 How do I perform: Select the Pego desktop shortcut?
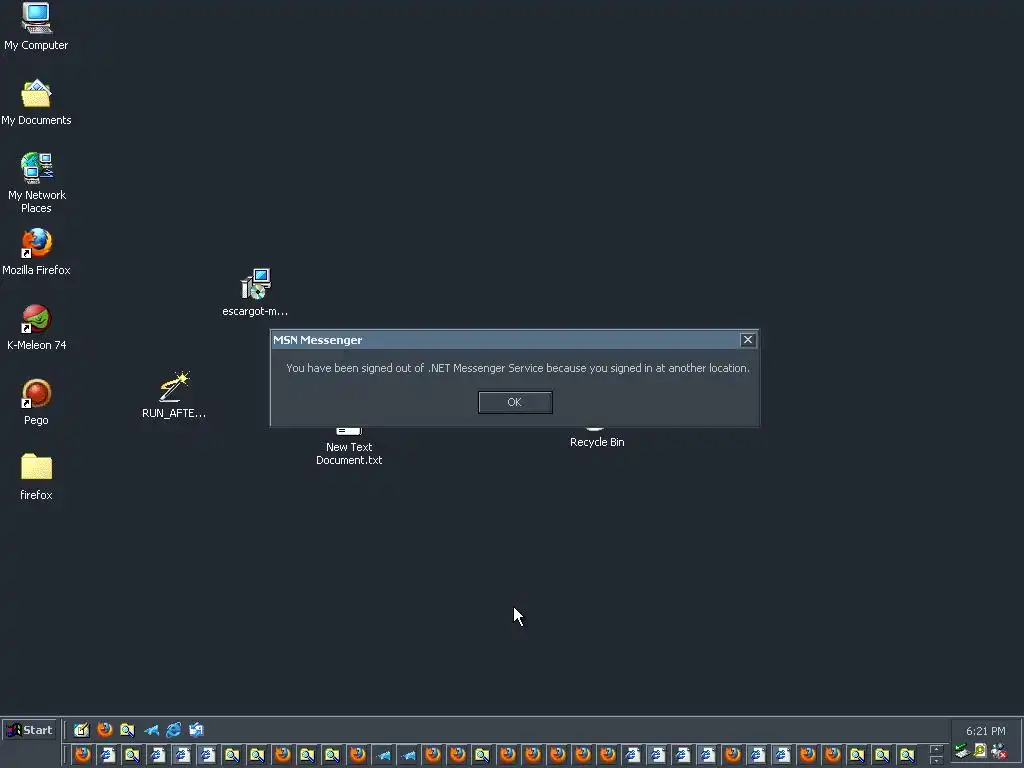point(37,402)
